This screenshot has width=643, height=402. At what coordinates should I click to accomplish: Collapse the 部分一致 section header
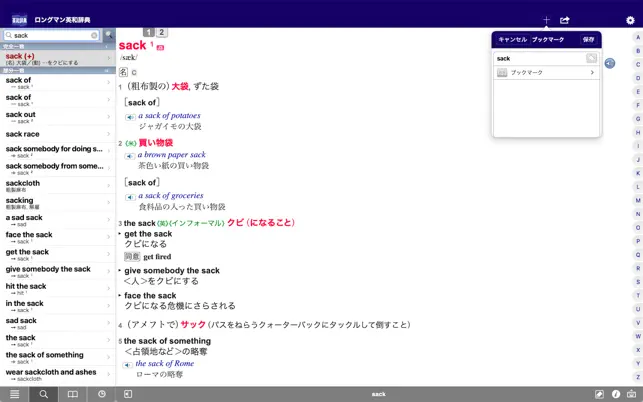pos(57,71)
